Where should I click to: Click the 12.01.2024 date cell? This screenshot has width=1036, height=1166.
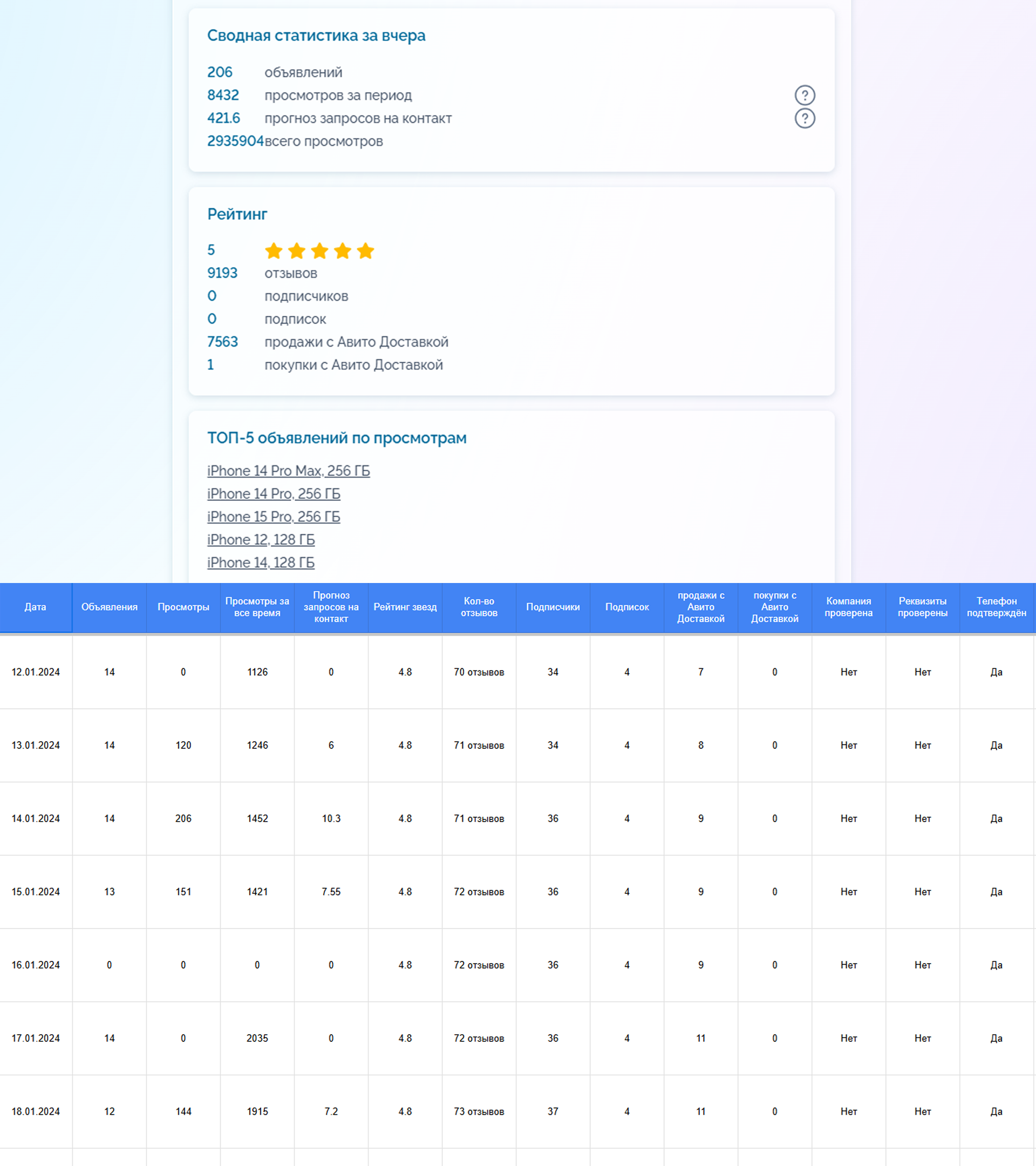tap(36, 672)
